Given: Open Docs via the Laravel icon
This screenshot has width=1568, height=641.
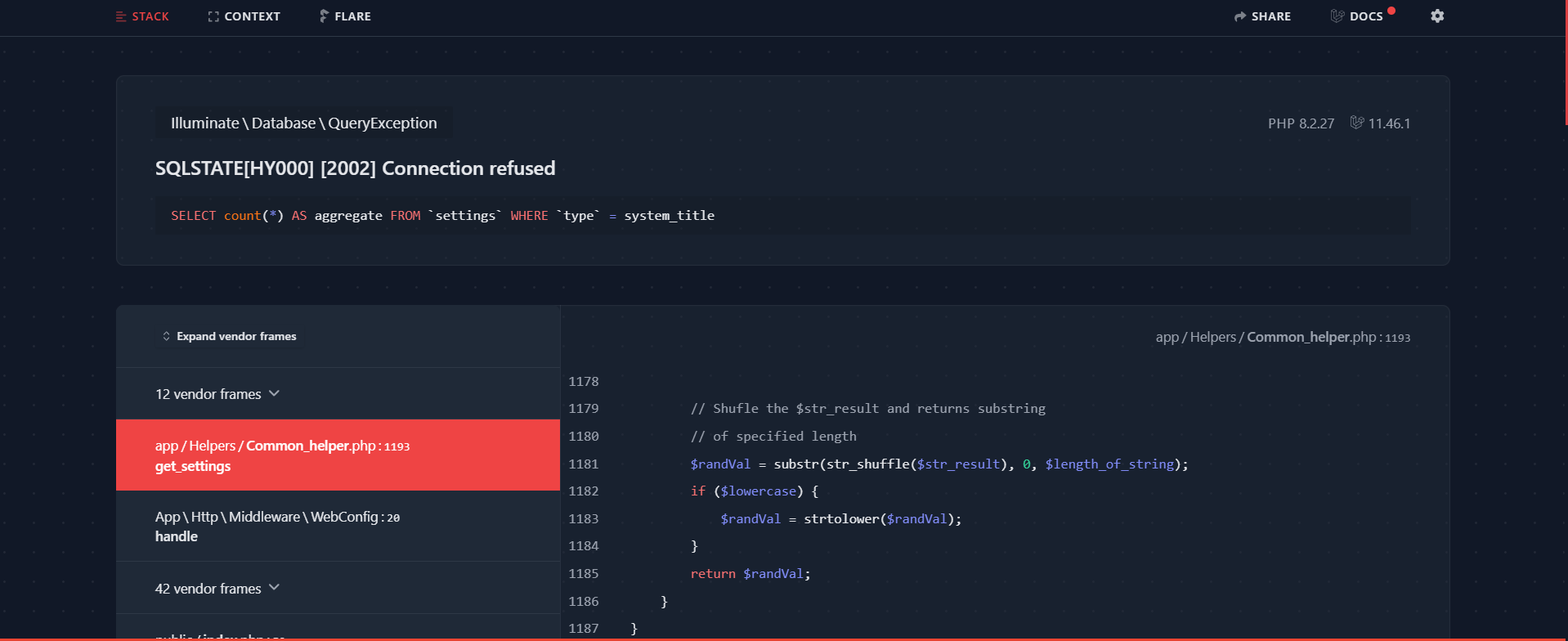Looking at the screenshot, I should [1337, 16].
